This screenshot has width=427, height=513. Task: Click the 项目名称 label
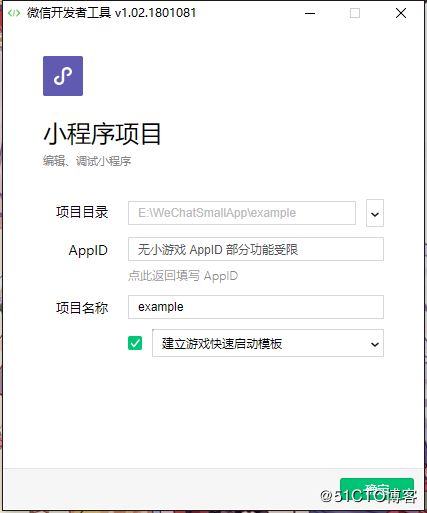tap(82, 308)
